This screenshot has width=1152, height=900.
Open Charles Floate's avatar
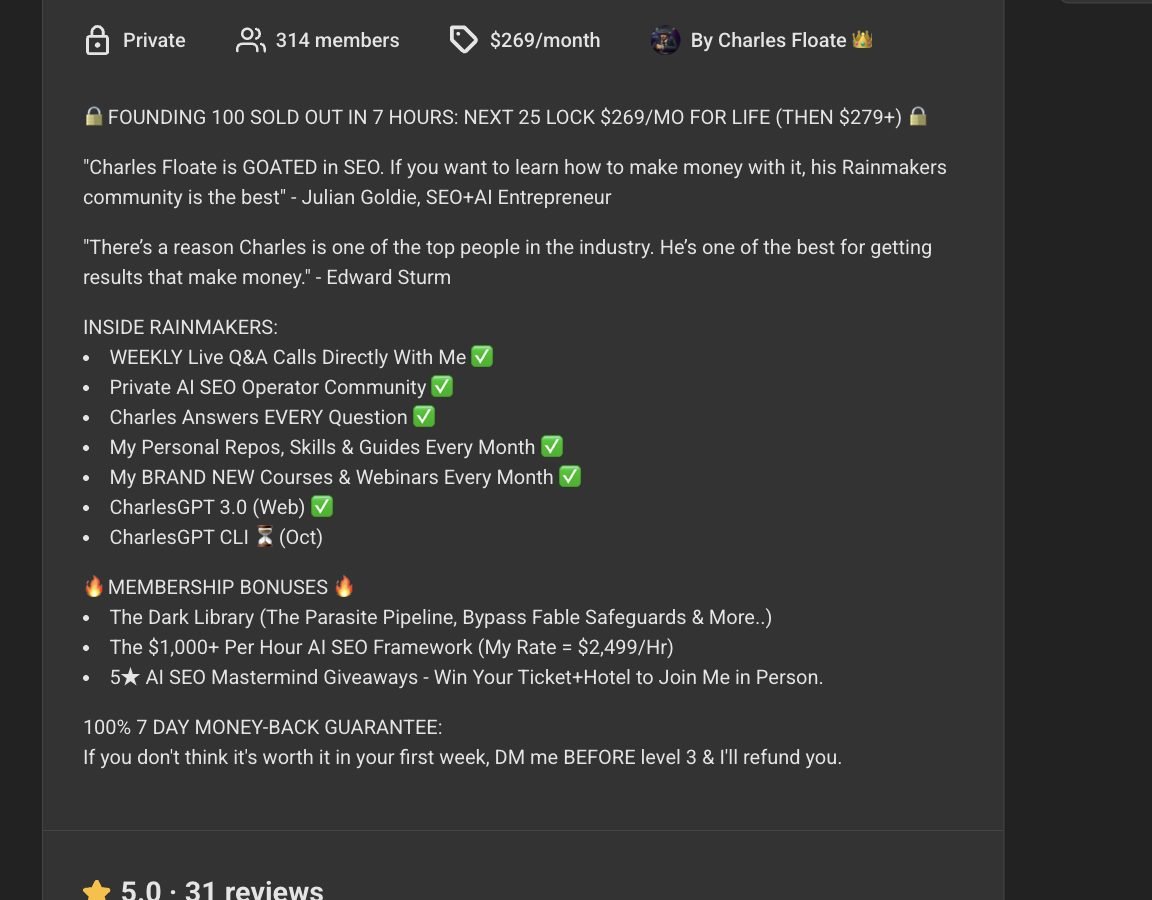[x=665, y=40]
